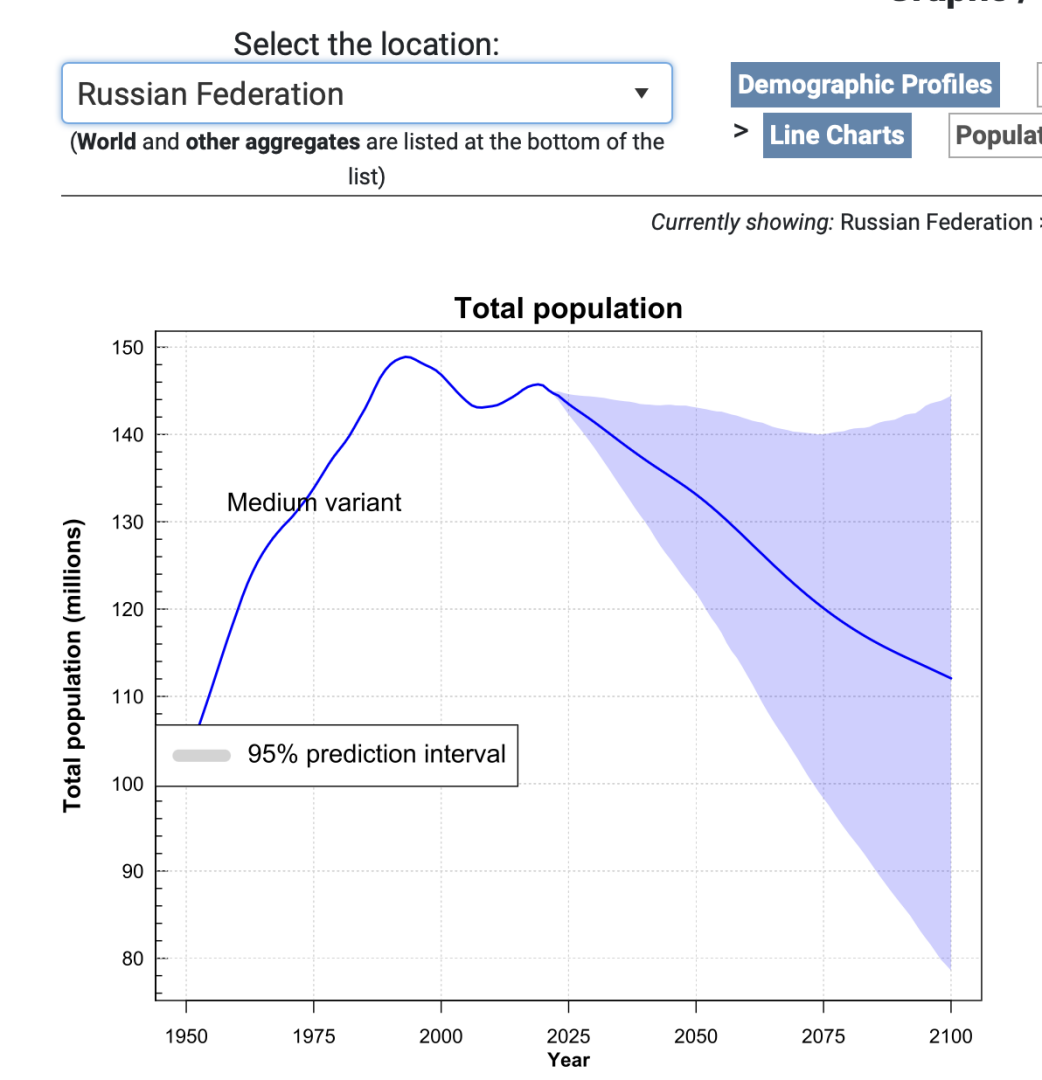
Task: Click the "95% prediction interval" legend text
Action: pos(376,754)
